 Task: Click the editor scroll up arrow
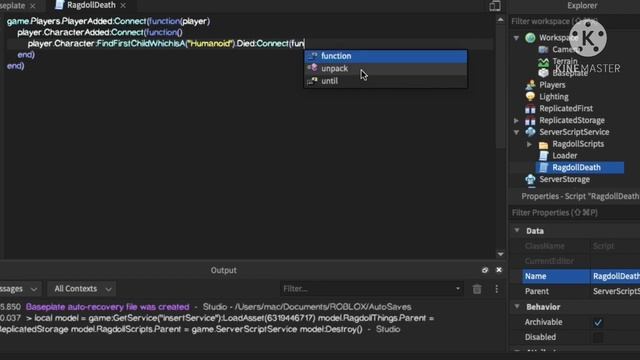[x=500, y=20]
